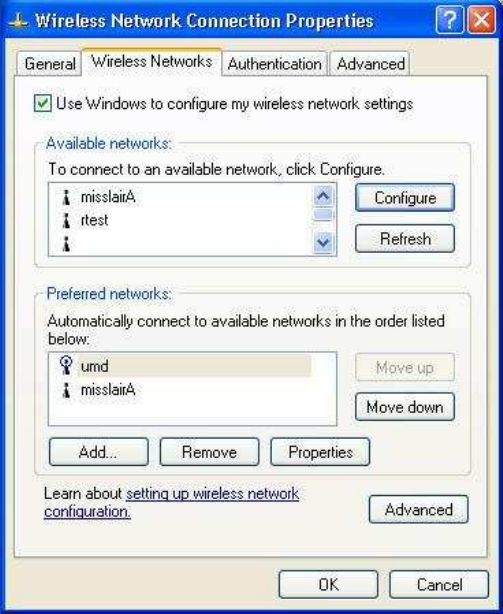Uncheck Use Windows to configure wireless settings
This screenshot has height=614, width=503.
(43, 104)
